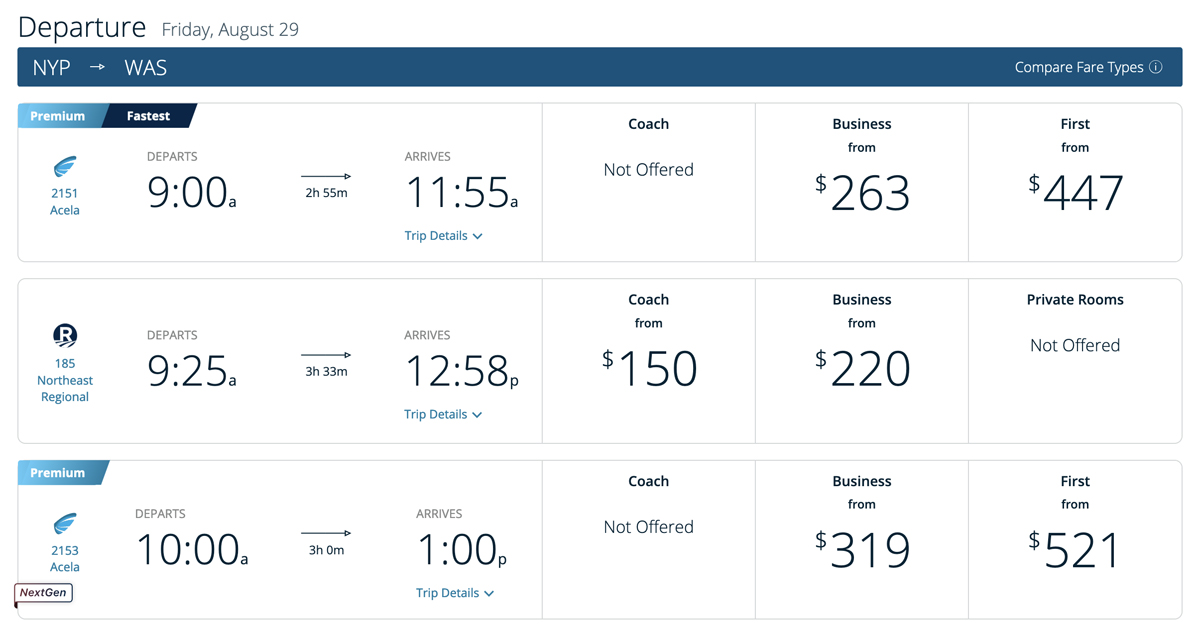Click the NYP to WAS route arrow
1200x624 pixels.
click(97, 67)
